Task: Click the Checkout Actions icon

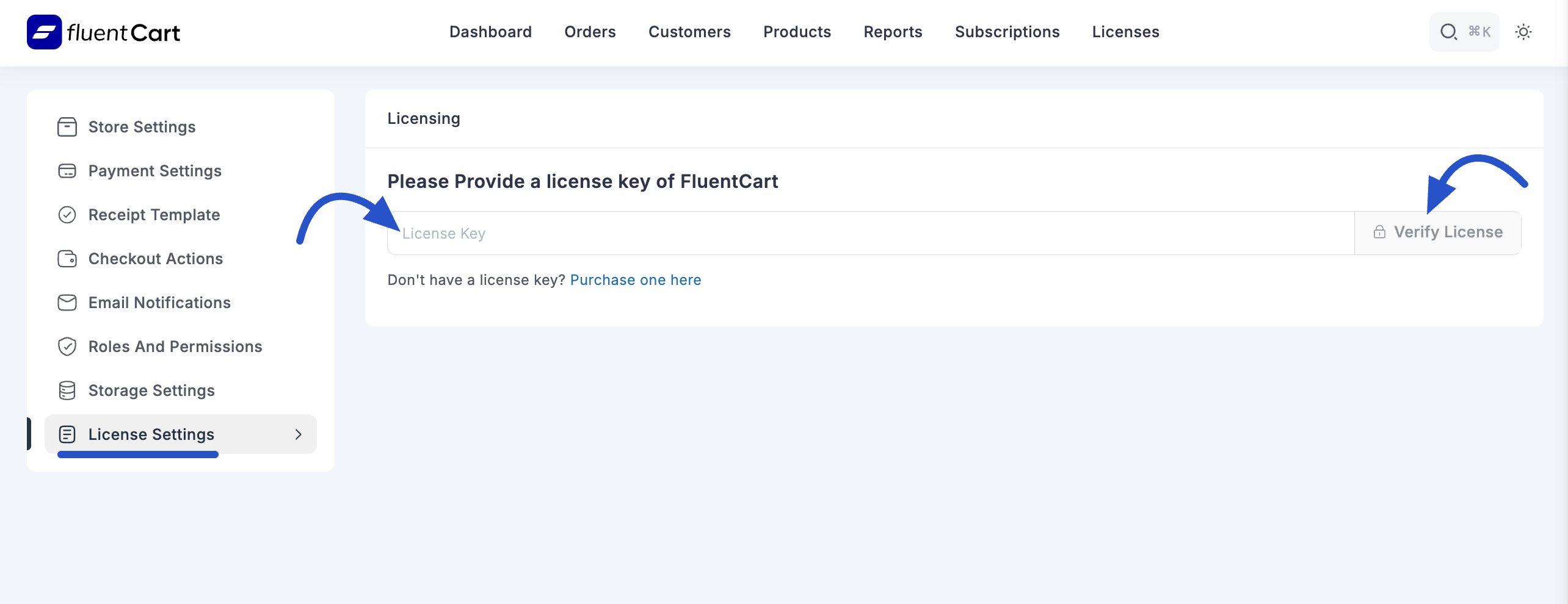Action: click(x=67, y=259)
